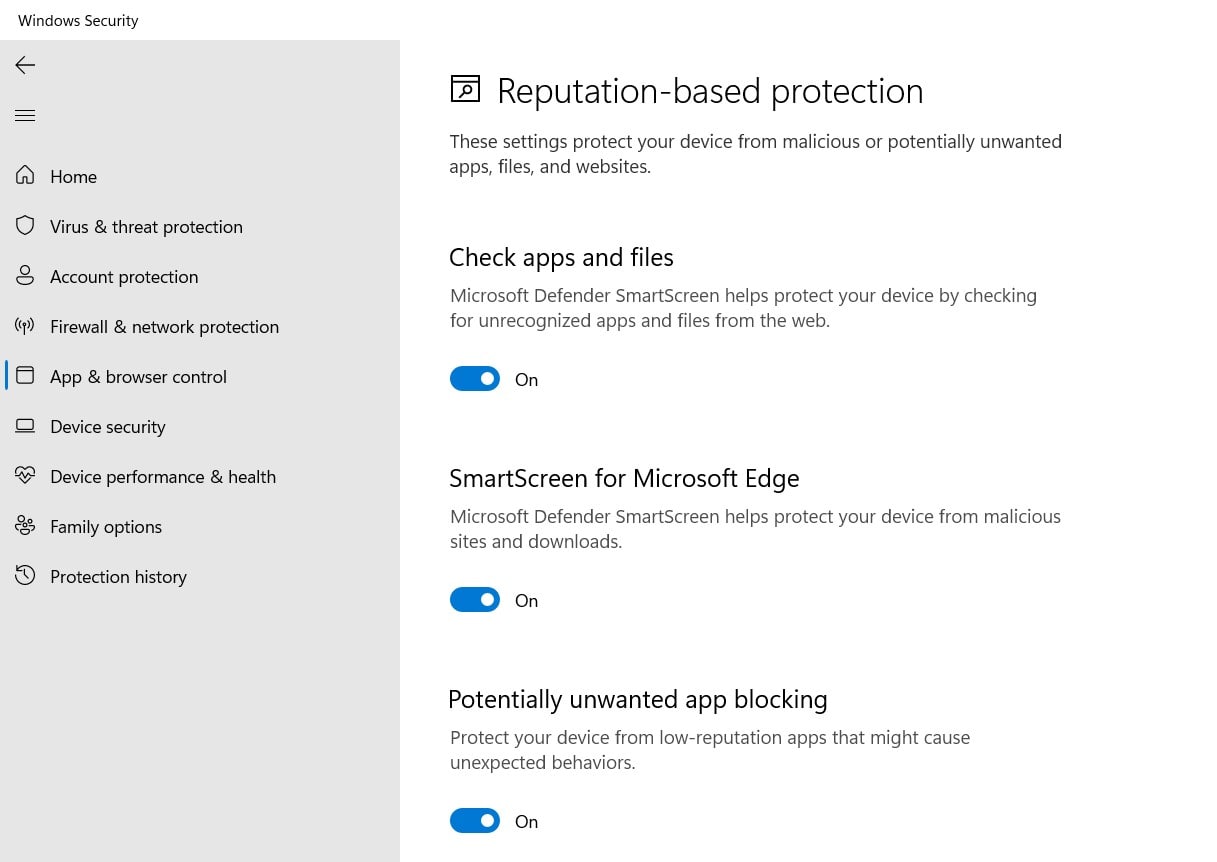Click the Reputation-based protection header icon
1217x862 pixels.
[x=465, y=89]
